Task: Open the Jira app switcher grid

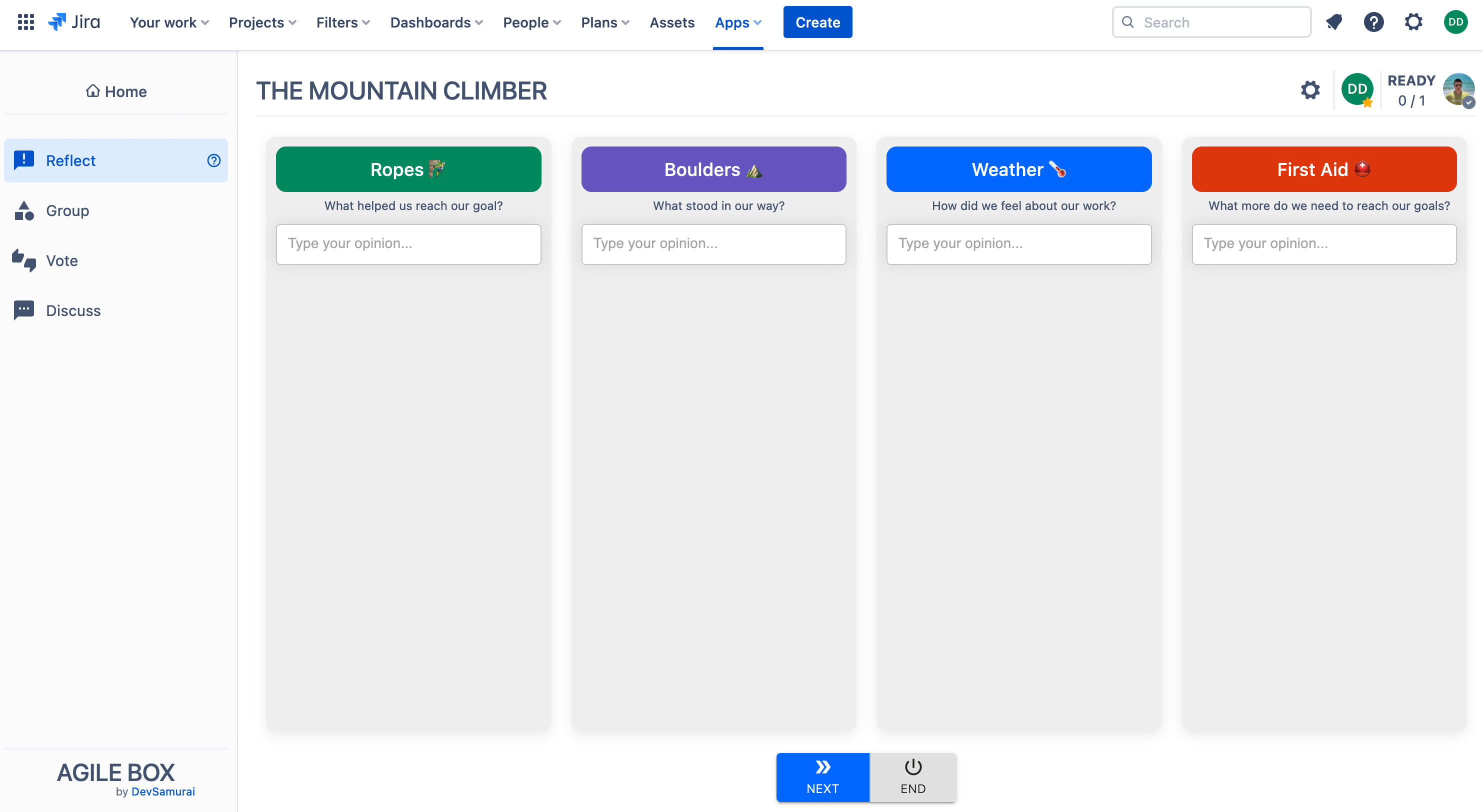Action: click(26, 22)
